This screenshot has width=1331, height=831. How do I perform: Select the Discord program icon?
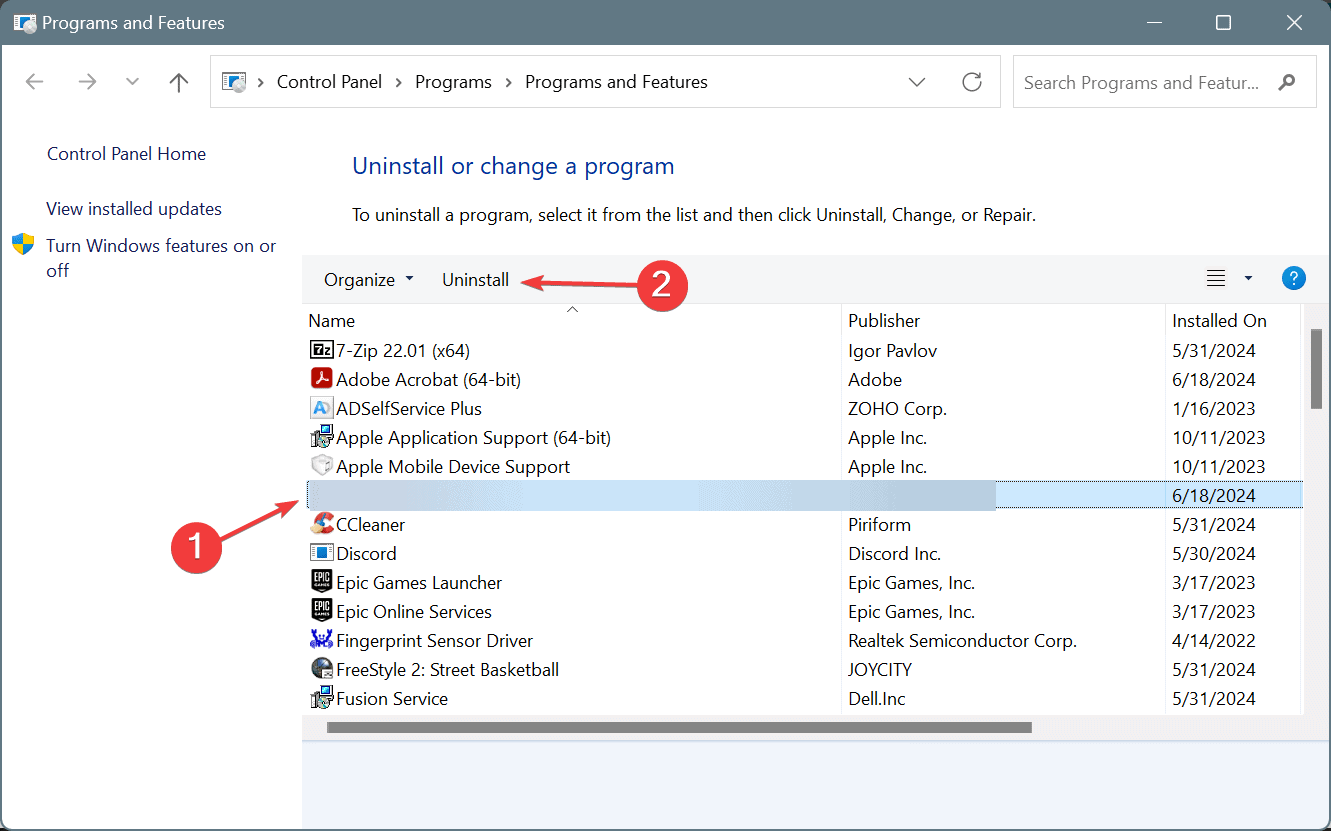coord(321,553)
